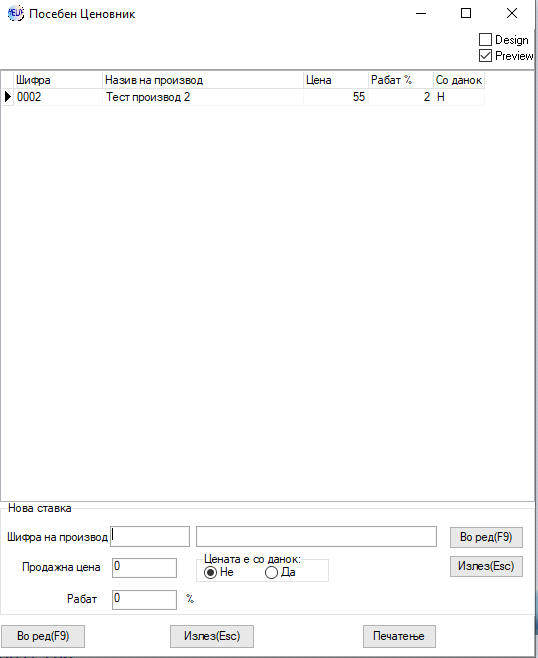Click the application icon in title bar

(x=16, y=13)
